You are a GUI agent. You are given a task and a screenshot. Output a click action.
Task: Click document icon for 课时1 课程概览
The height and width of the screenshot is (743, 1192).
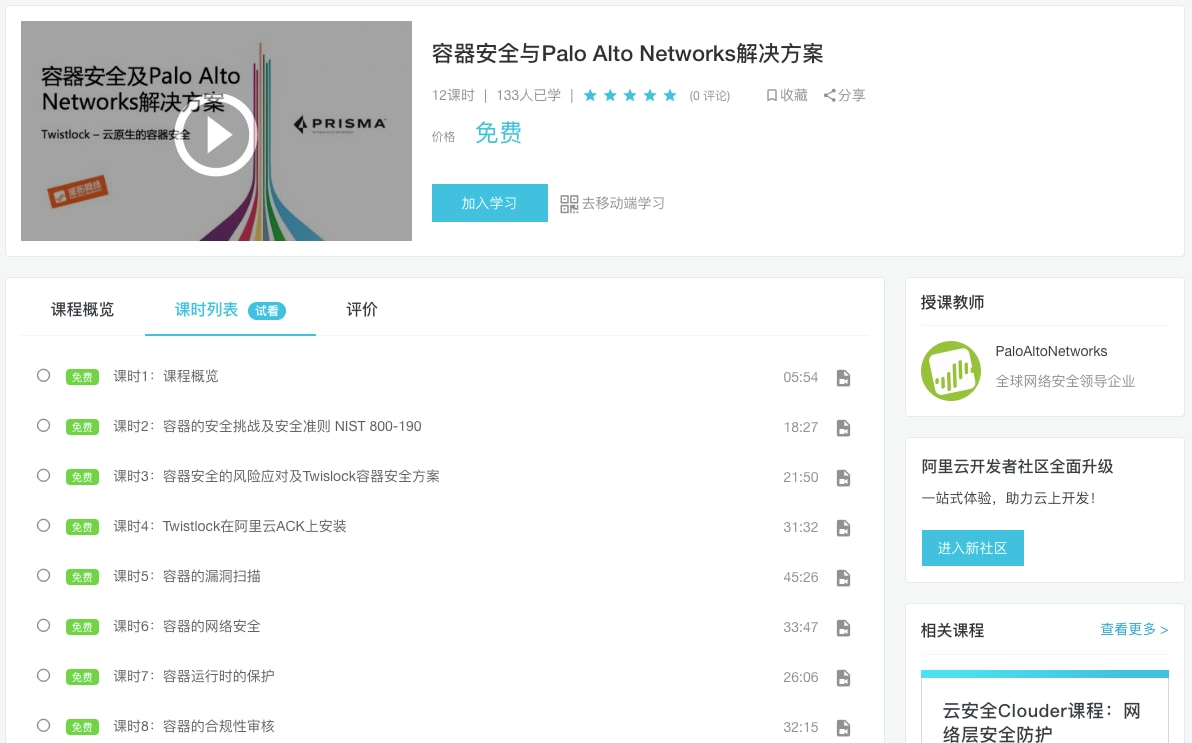pyautogui.click(x=843, y=378)
